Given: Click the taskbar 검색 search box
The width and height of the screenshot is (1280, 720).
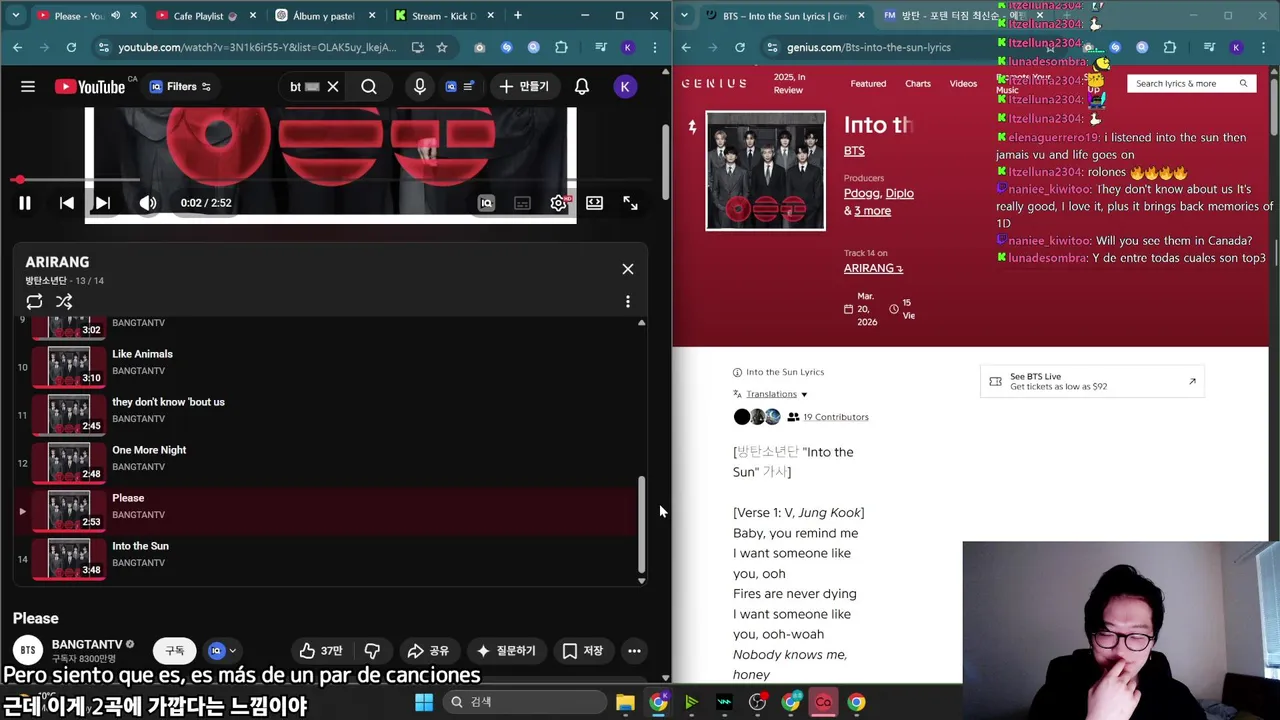Looking at the screenshot, I should pos(523,702).
